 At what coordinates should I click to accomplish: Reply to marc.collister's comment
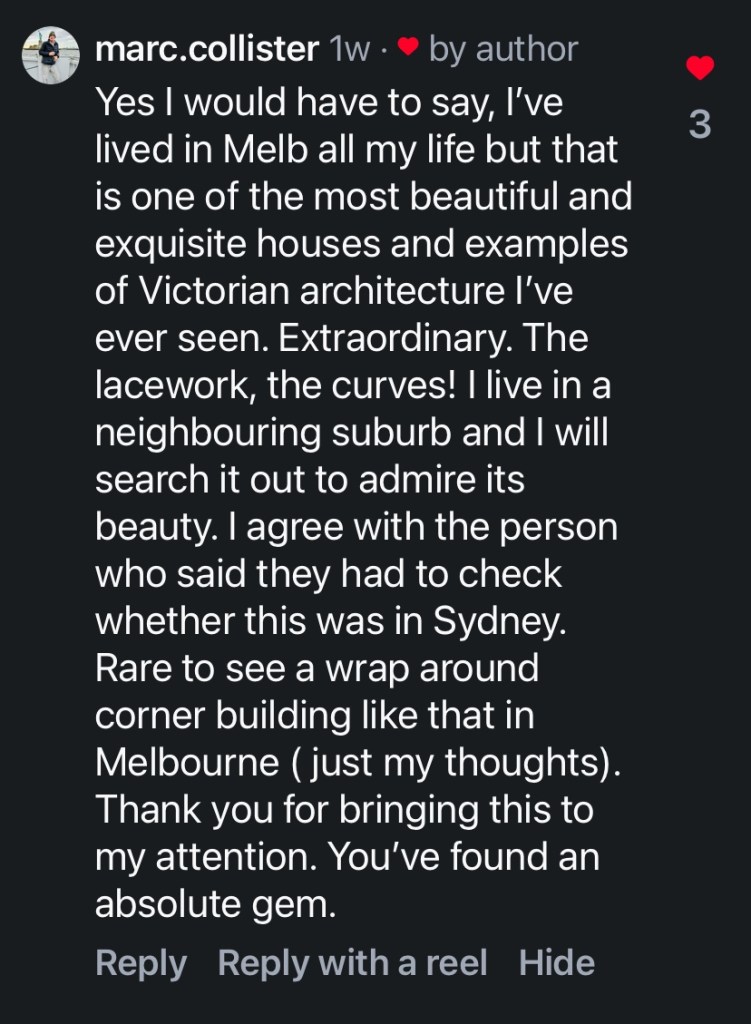click(140, 963)
